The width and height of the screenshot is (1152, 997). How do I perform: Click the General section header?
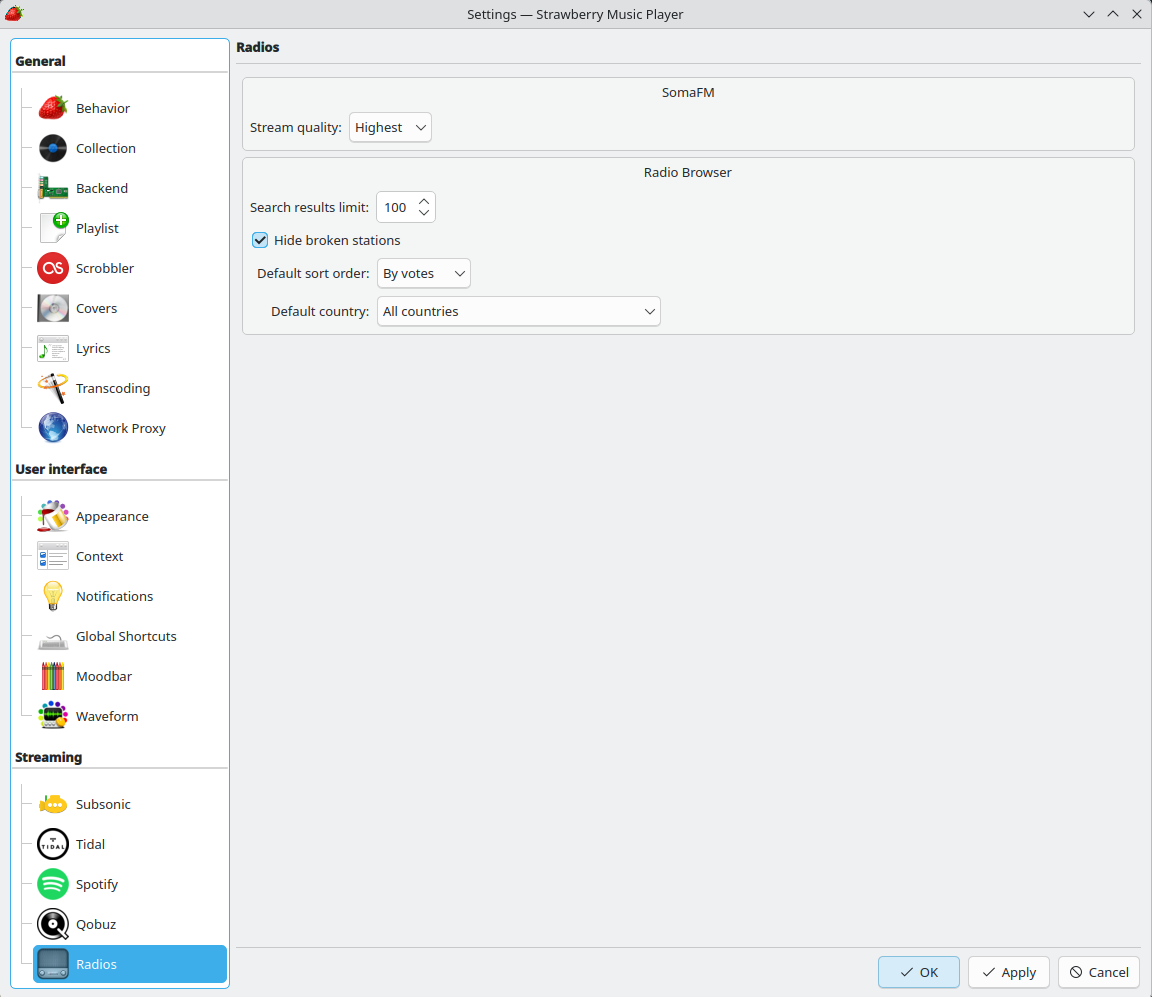[x=40, y=61]
